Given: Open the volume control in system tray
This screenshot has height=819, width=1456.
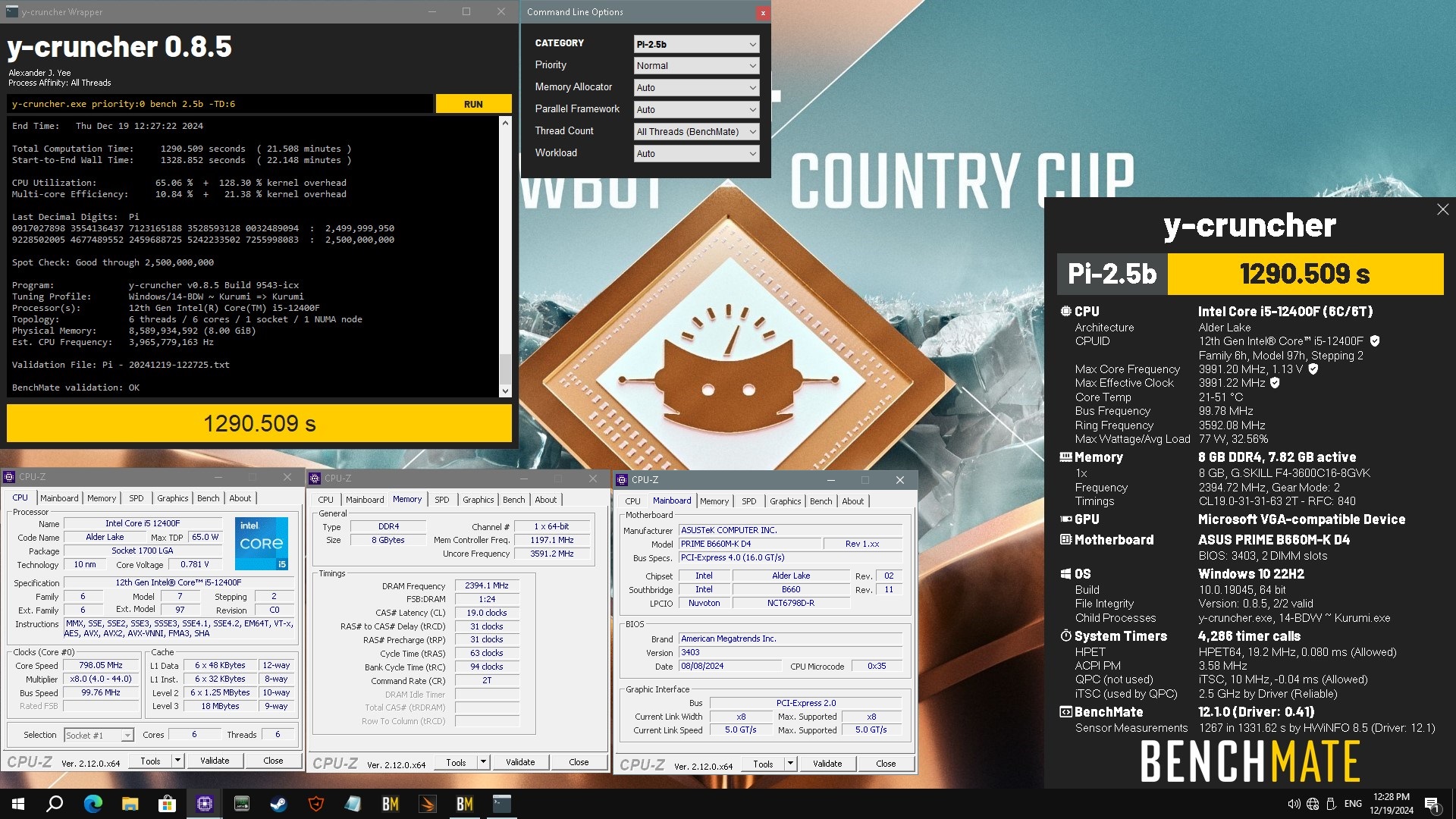Looking at the screenshot, I should (x=1294, y=804).
